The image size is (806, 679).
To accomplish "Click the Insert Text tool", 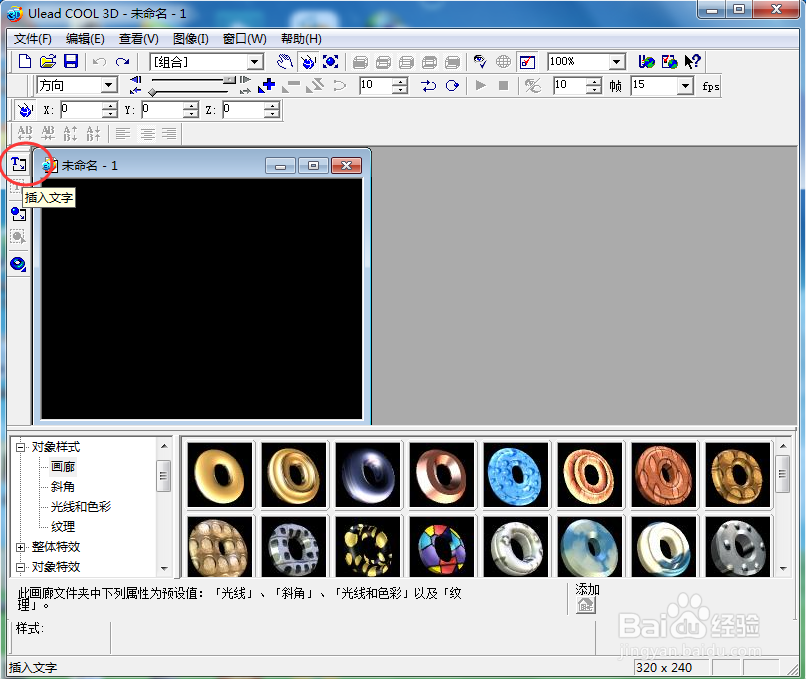I will (19, 164).
